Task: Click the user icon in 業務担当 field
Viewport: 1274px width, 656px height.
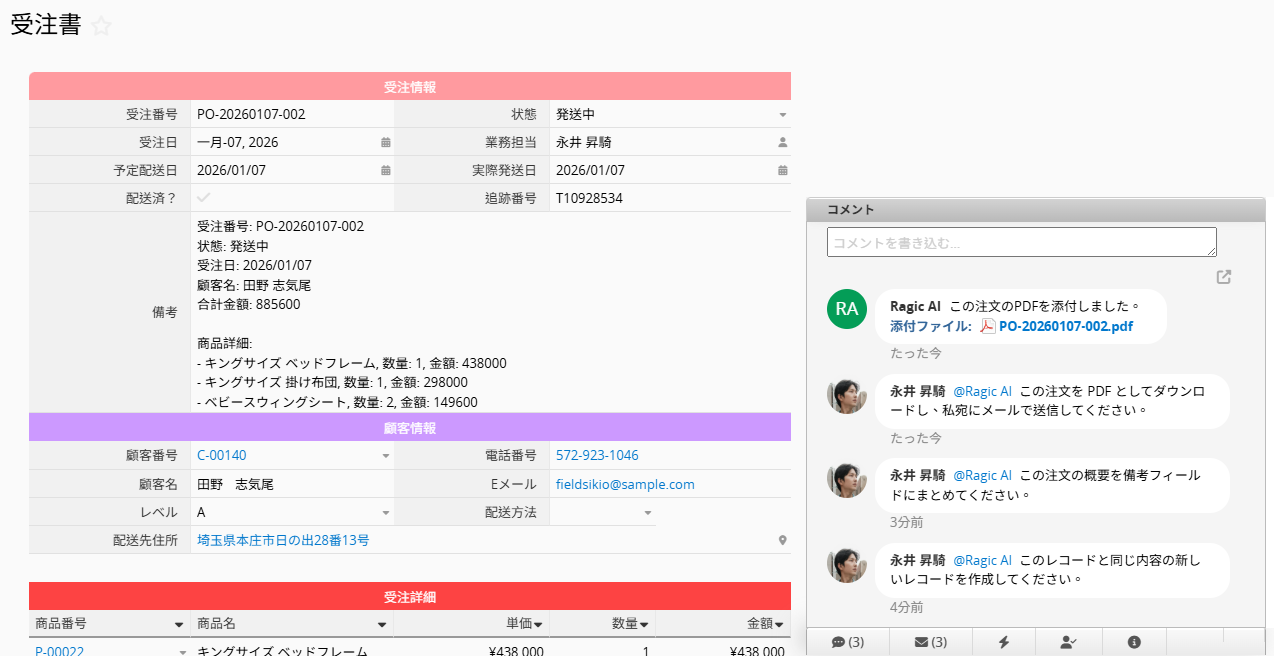Action: click(783, 143)
